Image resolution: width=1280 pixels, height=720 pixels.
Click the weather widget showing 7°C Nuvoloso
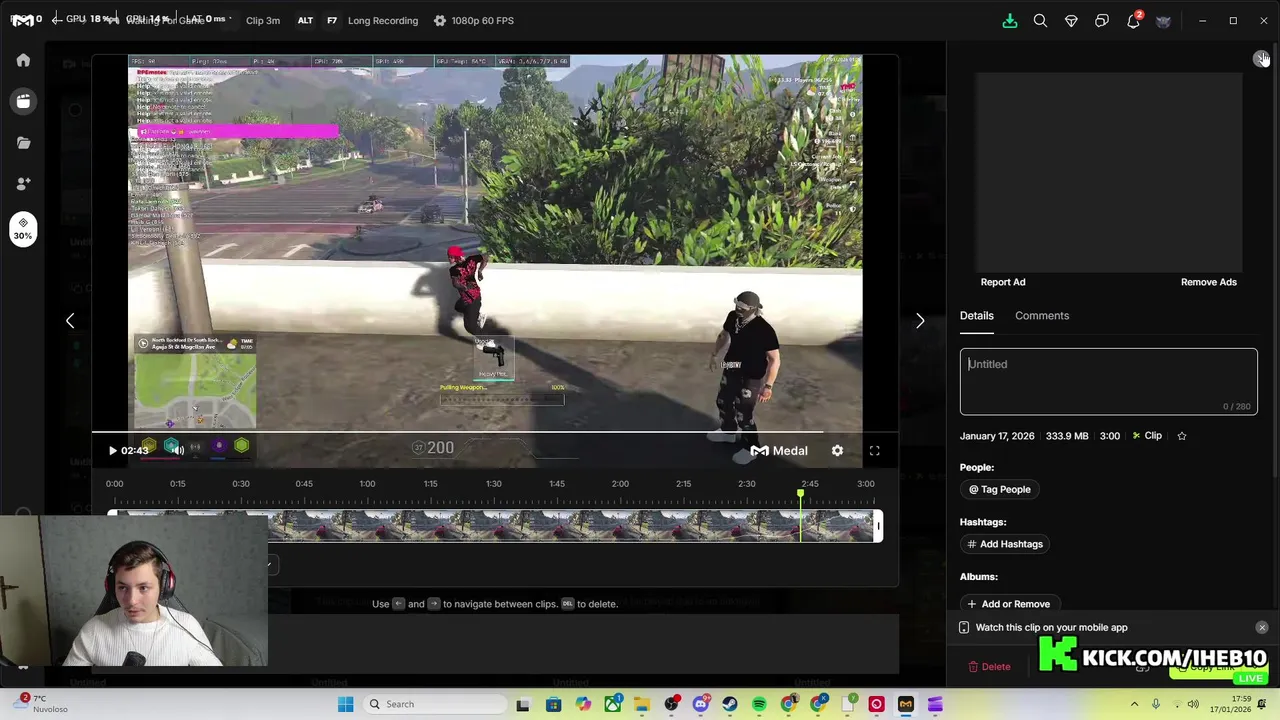click(40, 703)
